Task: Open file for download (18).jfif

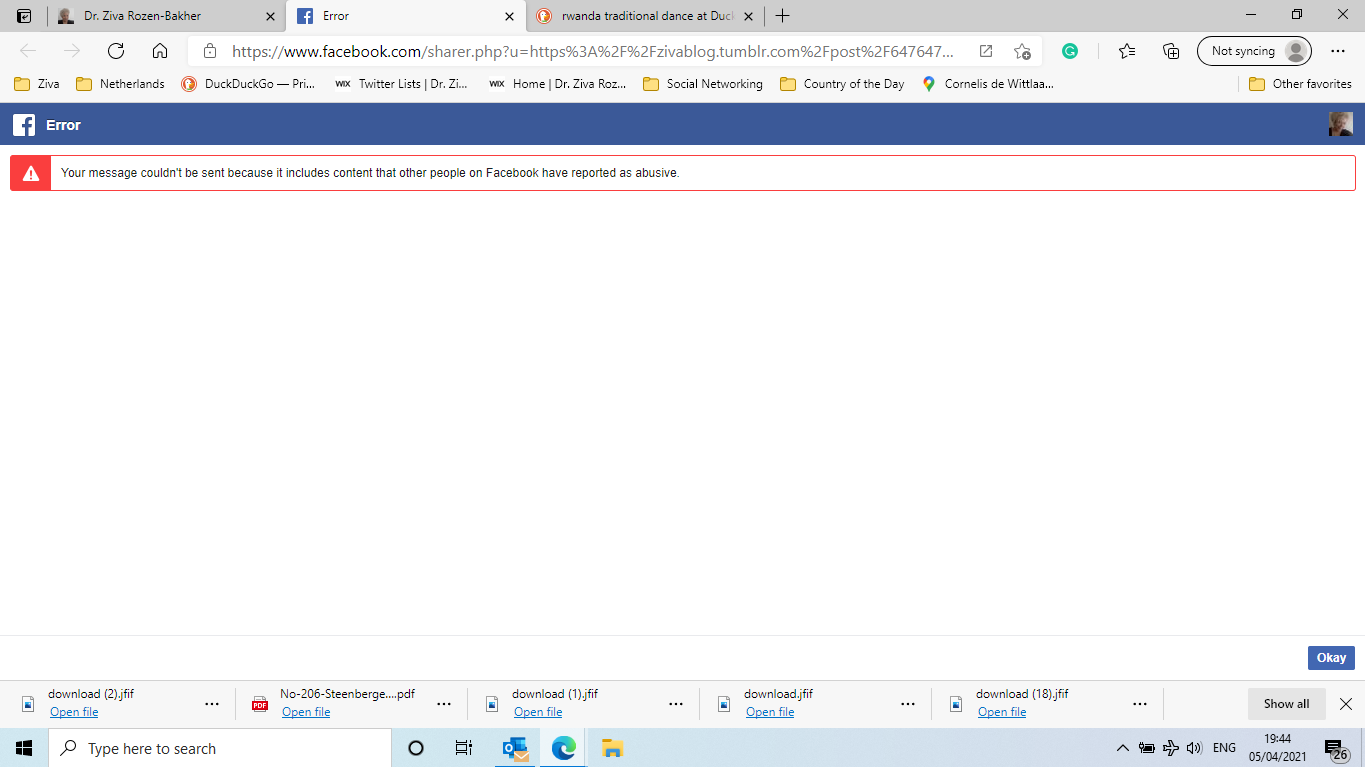Action: pos(1003,711)
